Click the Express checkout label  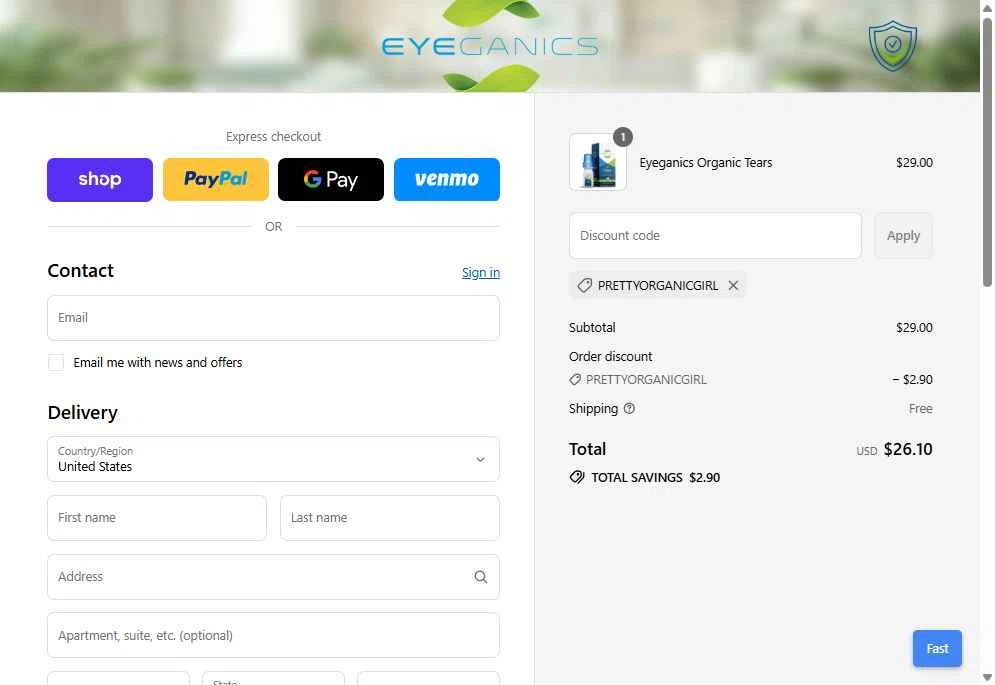tap(273, 136)
